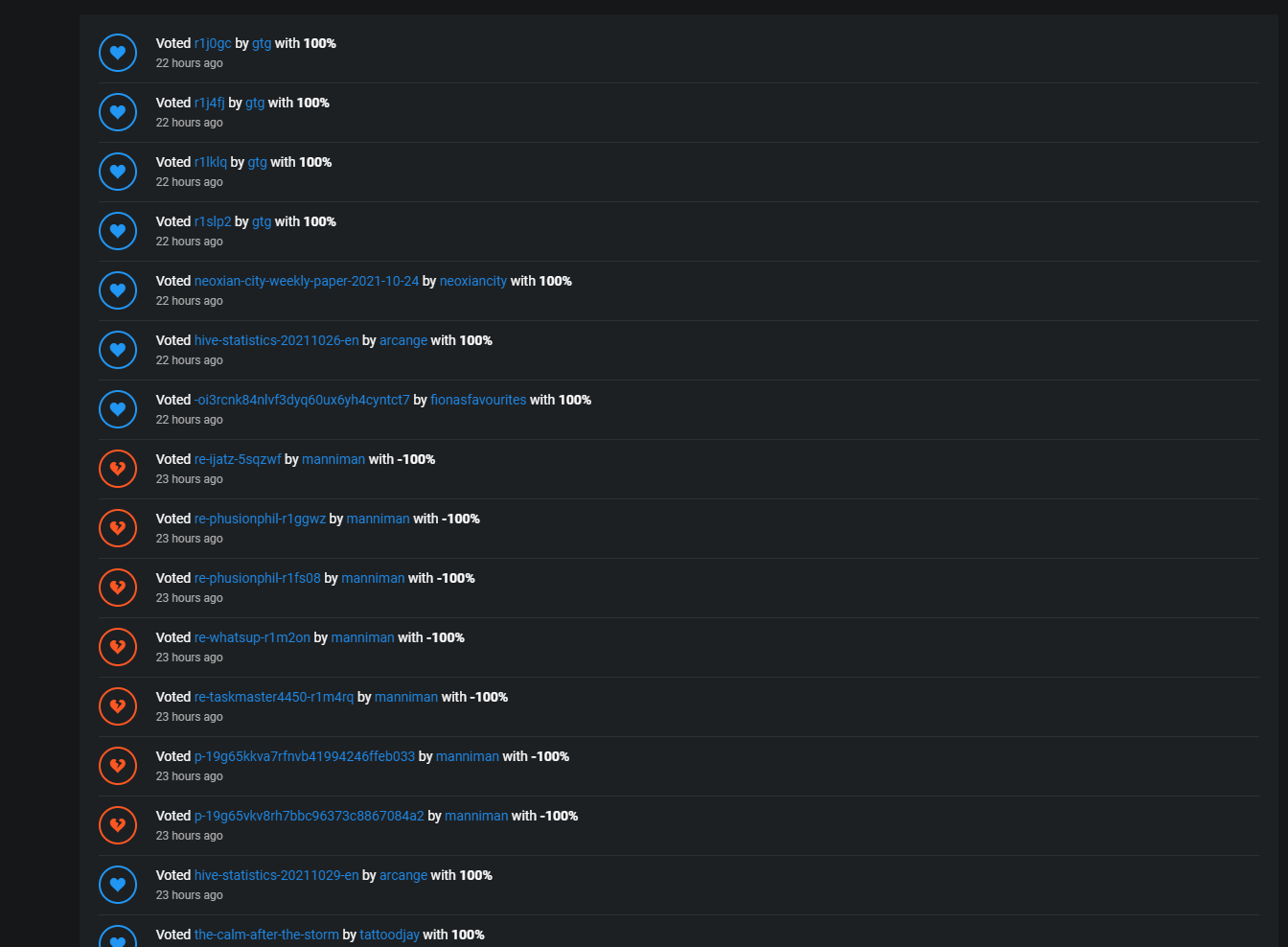Open neoxiancity author profile link
The width and height of the screenshot is (1288, 947).
472,281
